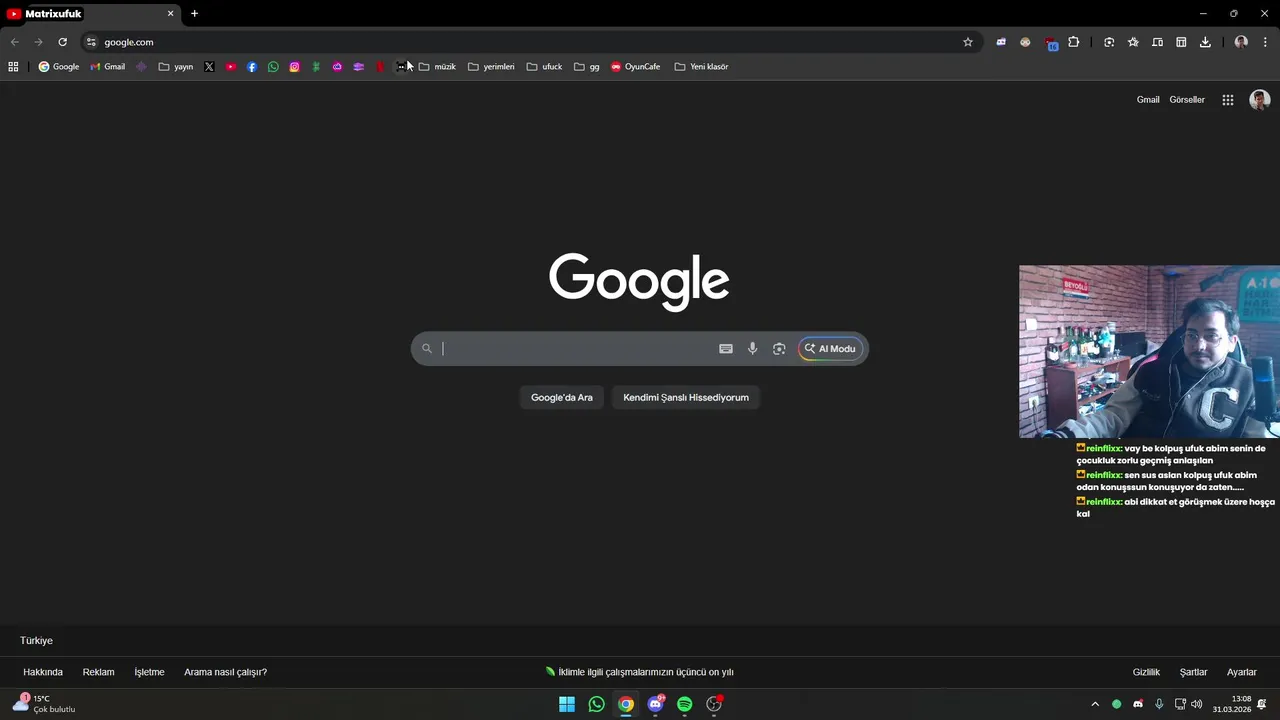Click the address bar showing google.com

tap(530, 42)
